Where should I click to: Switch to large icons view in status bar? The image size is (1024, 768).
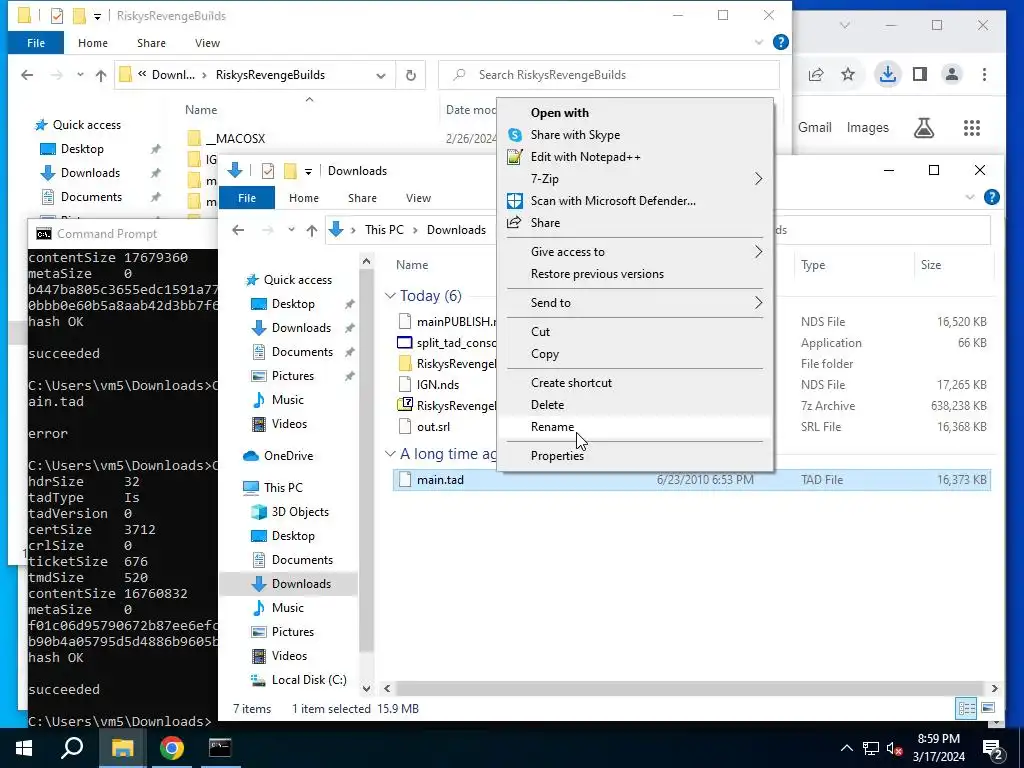[988, 709]
